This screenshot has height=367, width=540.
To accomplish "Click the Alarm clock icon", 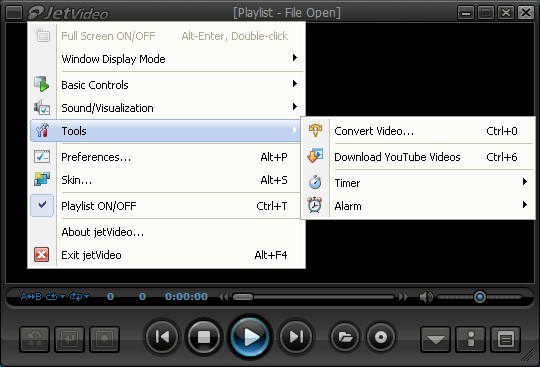I will click(315, 205).
